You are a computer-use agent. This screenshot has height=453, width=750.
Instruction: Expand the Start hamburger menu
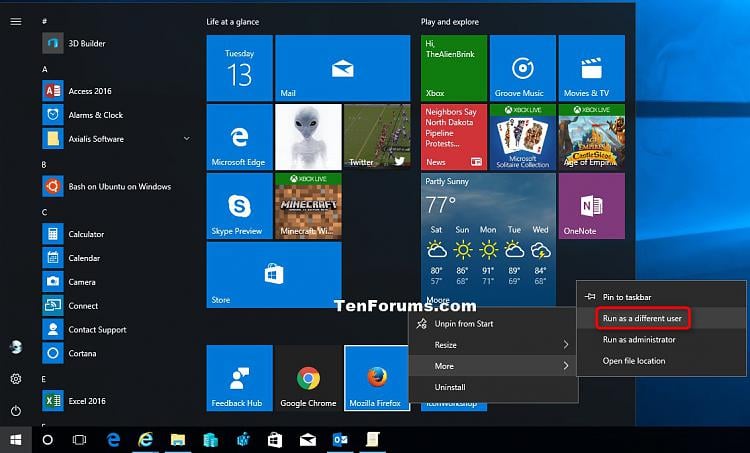(16, 22)
